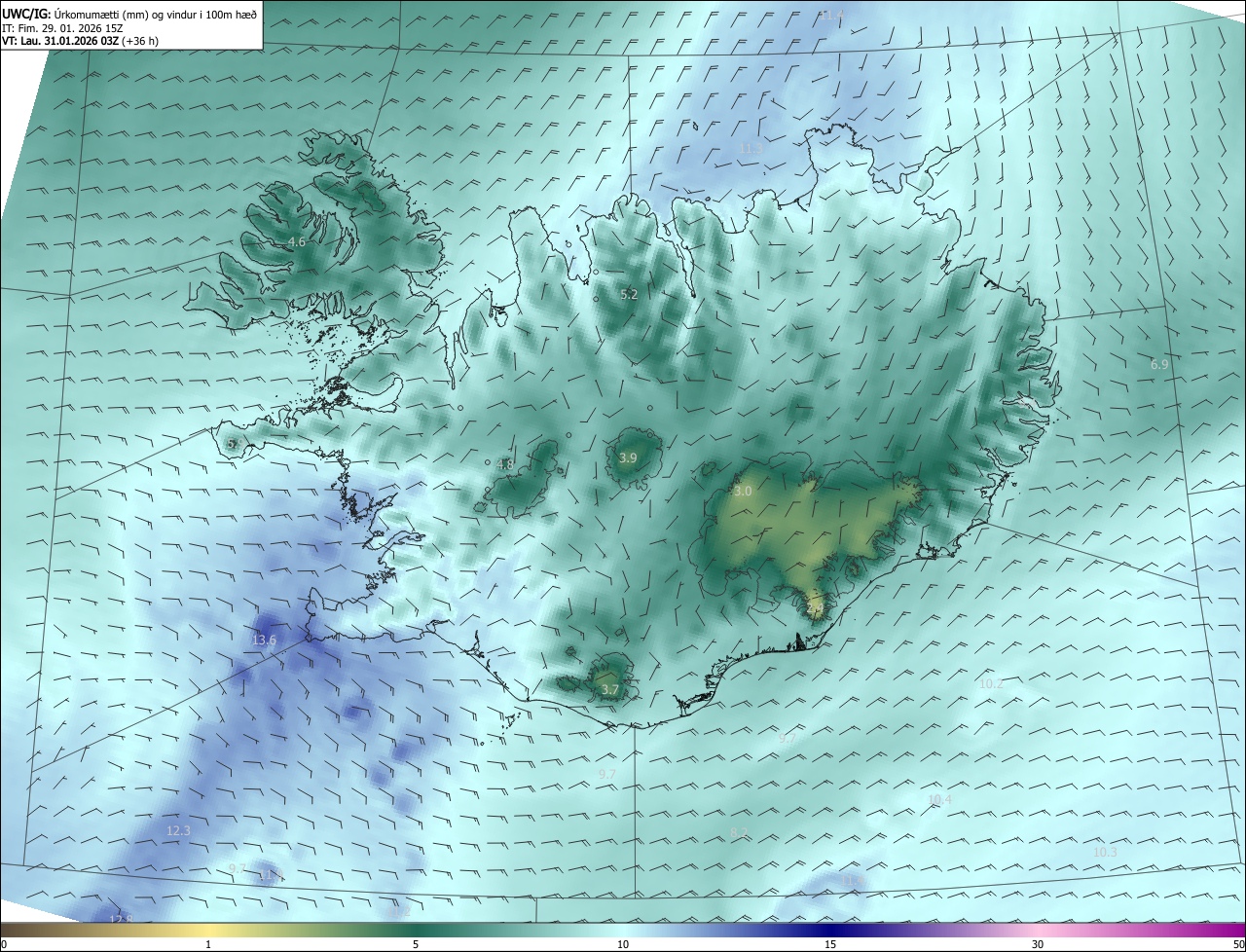Viewport: 1246px width, 952px height.
Task: Select the 10.2 value label
Action: 991,684
